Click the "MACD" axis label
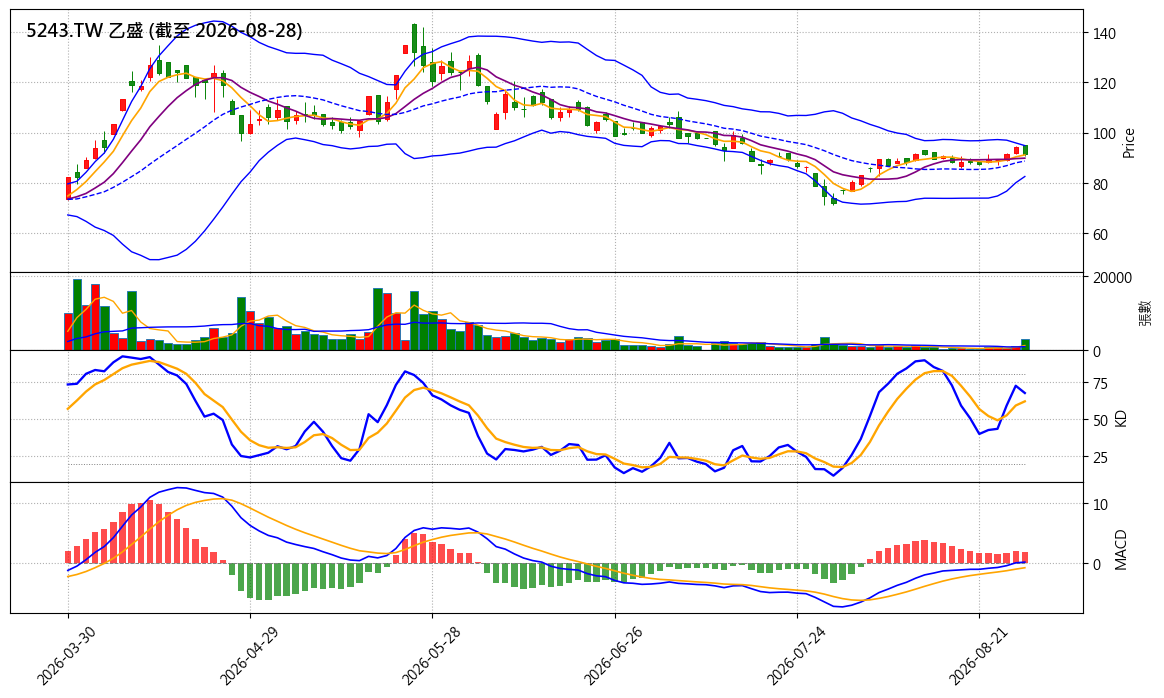This screenshot has height=698, width=1164. click(1121, 550)
